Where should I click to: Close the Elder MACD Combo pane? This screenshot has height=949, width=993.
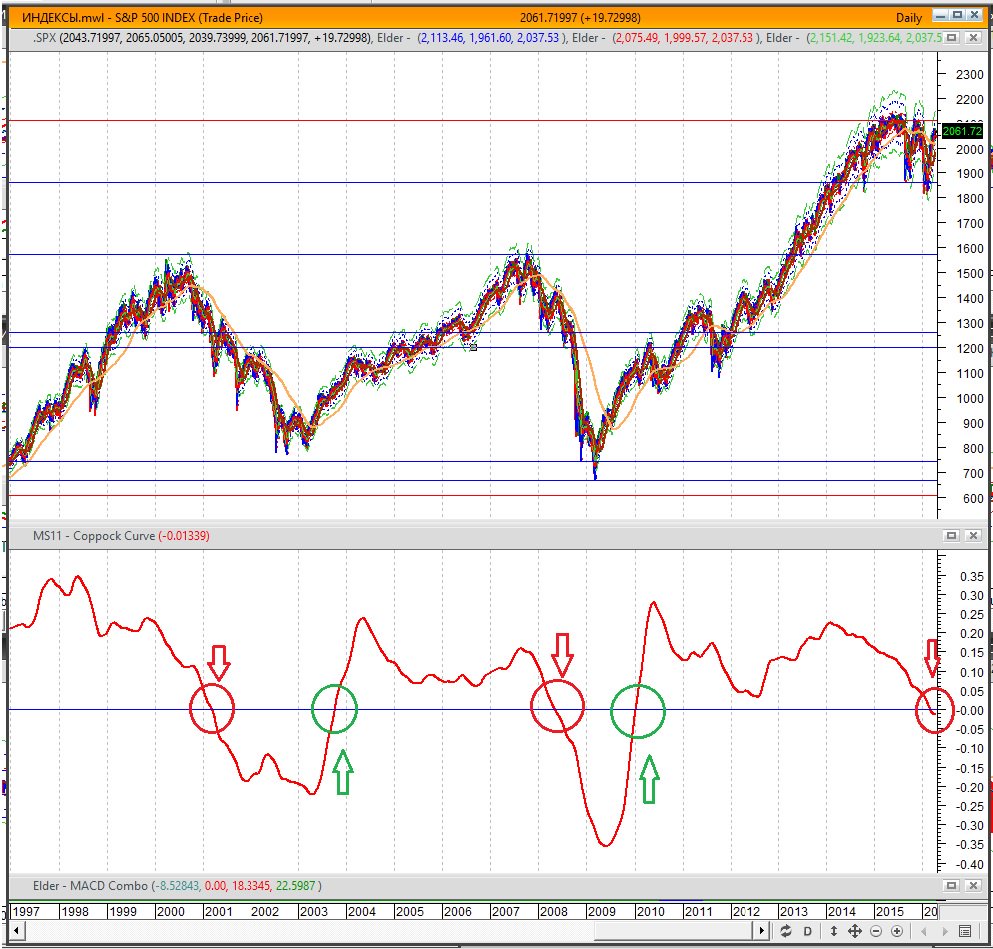(973, 886)
